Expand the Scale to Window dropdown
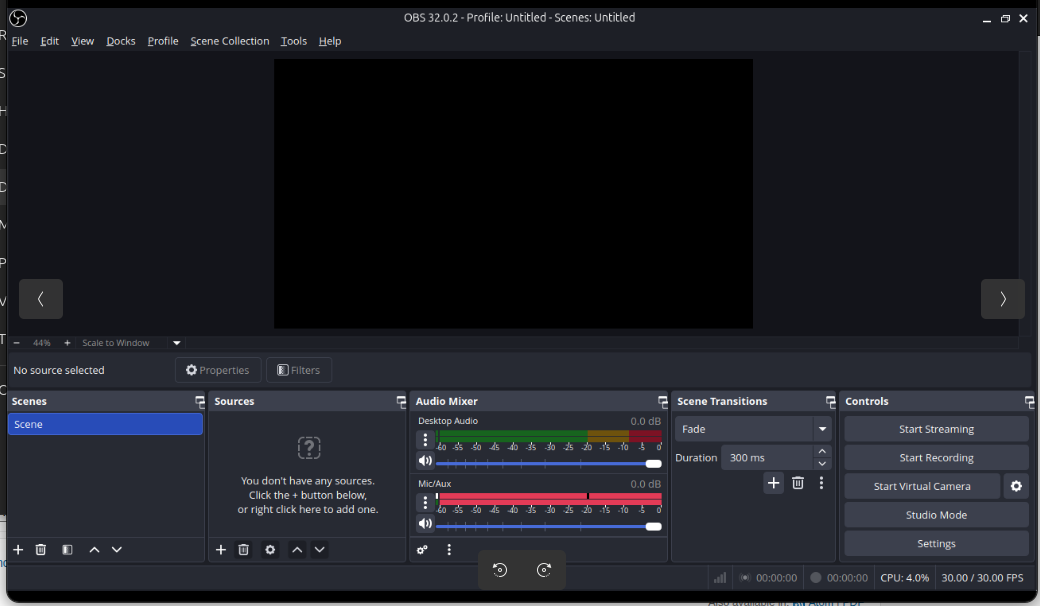 point(177,343)
